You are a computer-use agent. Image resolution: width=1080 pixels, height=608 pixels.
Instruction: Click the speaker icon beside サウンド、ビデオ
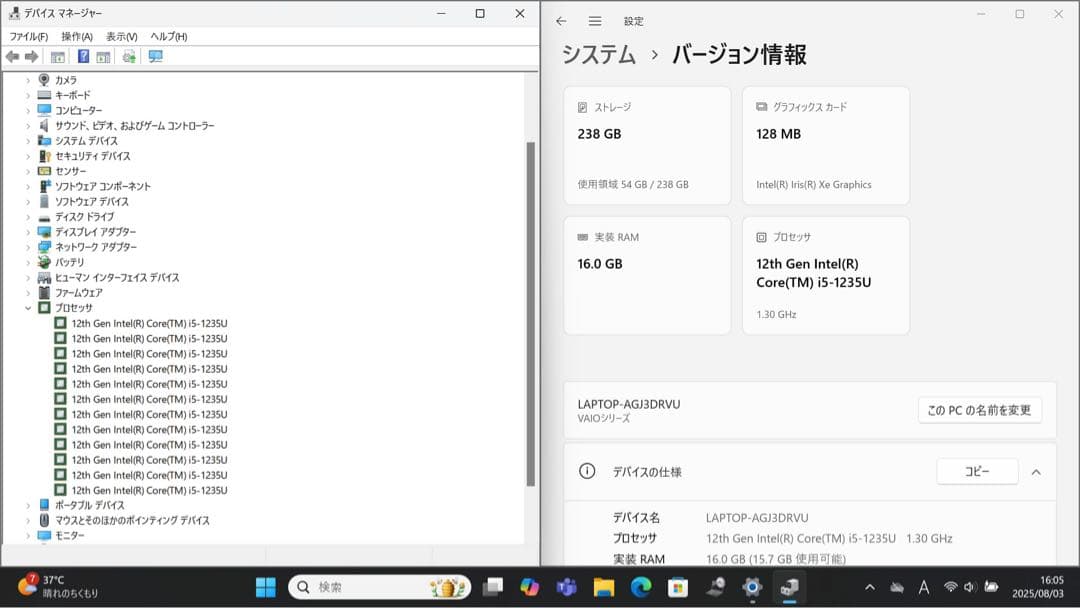point(44,125)
